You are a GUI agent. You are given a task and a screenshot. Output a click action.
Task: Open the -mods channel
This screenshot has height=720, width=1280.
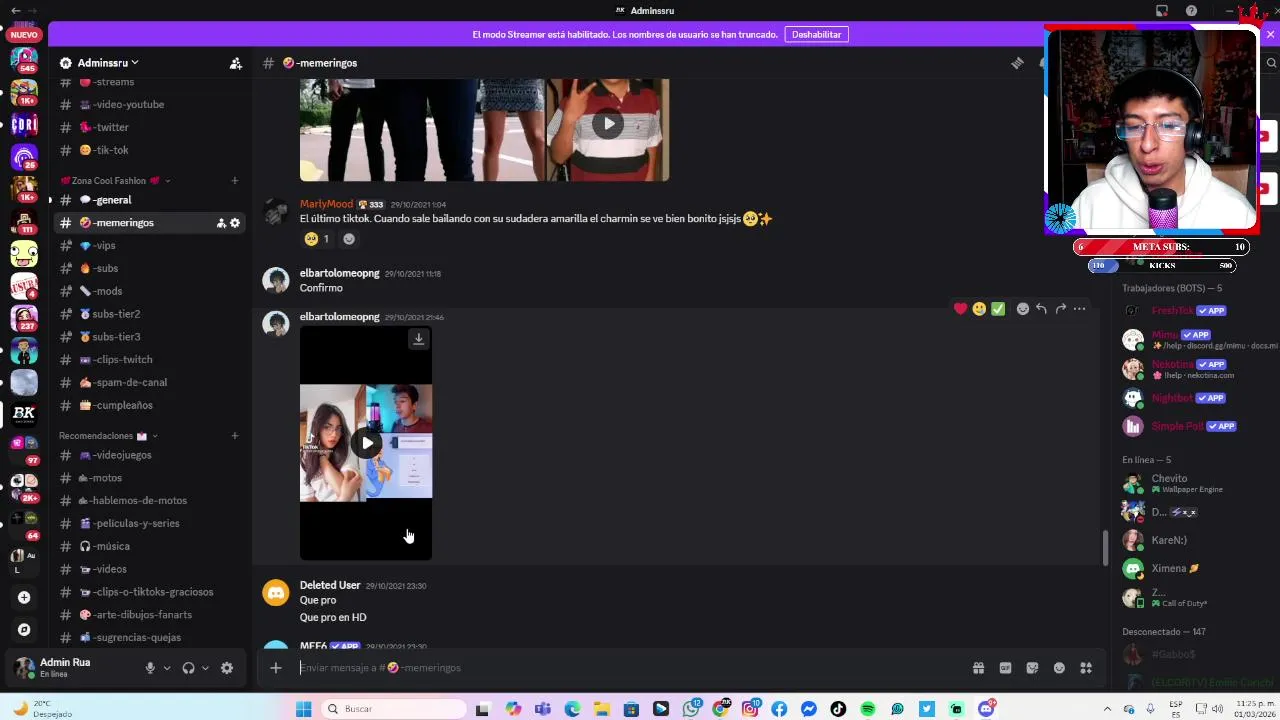(150, 291)
